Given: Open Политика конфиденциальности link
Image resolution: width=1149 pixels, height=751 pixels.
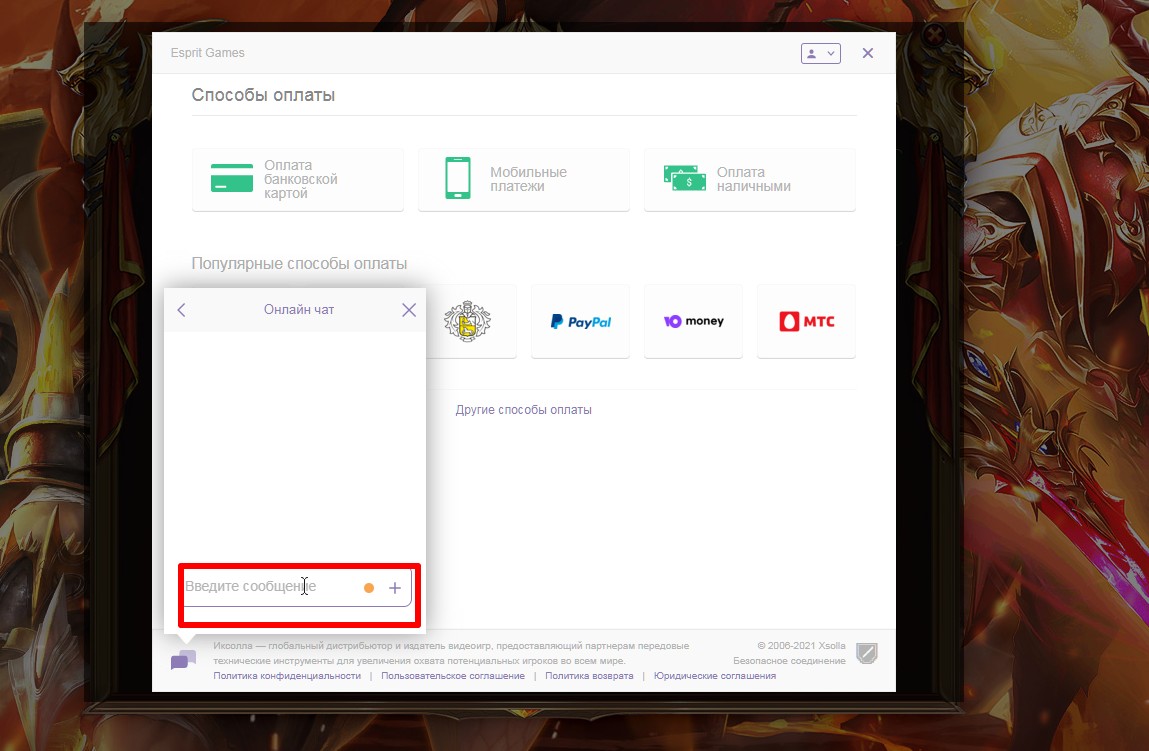Looking at the screenshot, I should click(287, 676).
